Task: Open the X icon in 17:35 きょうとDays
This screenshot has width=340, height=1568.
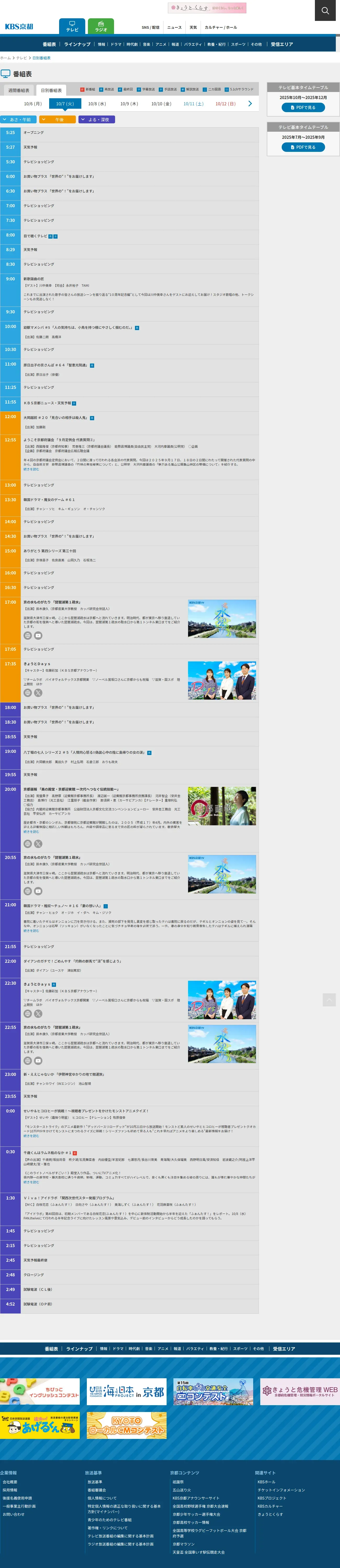Action: [x=38, y=693]
